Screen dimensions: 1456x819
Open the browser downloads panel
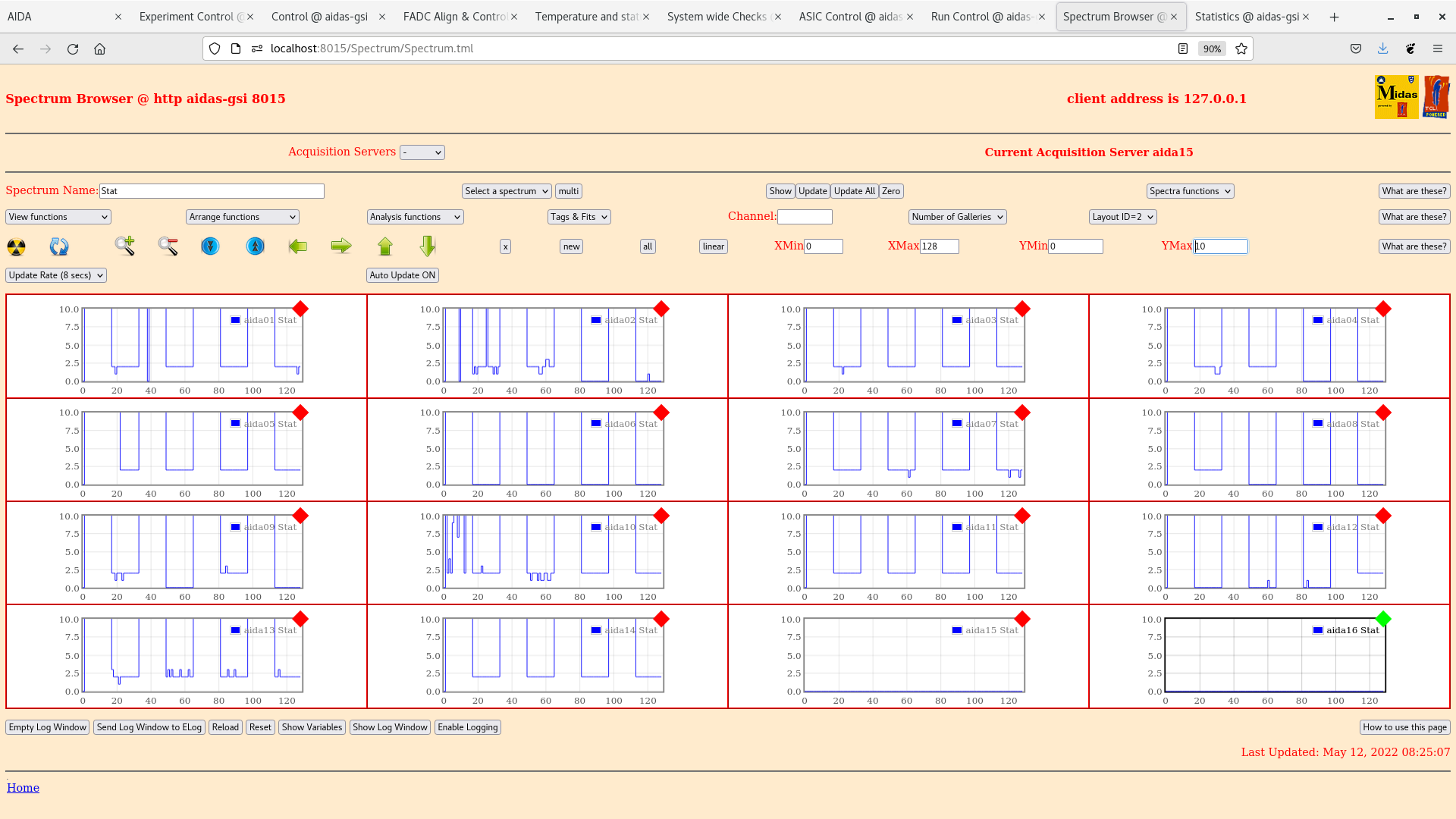[x=1383, y=49]
